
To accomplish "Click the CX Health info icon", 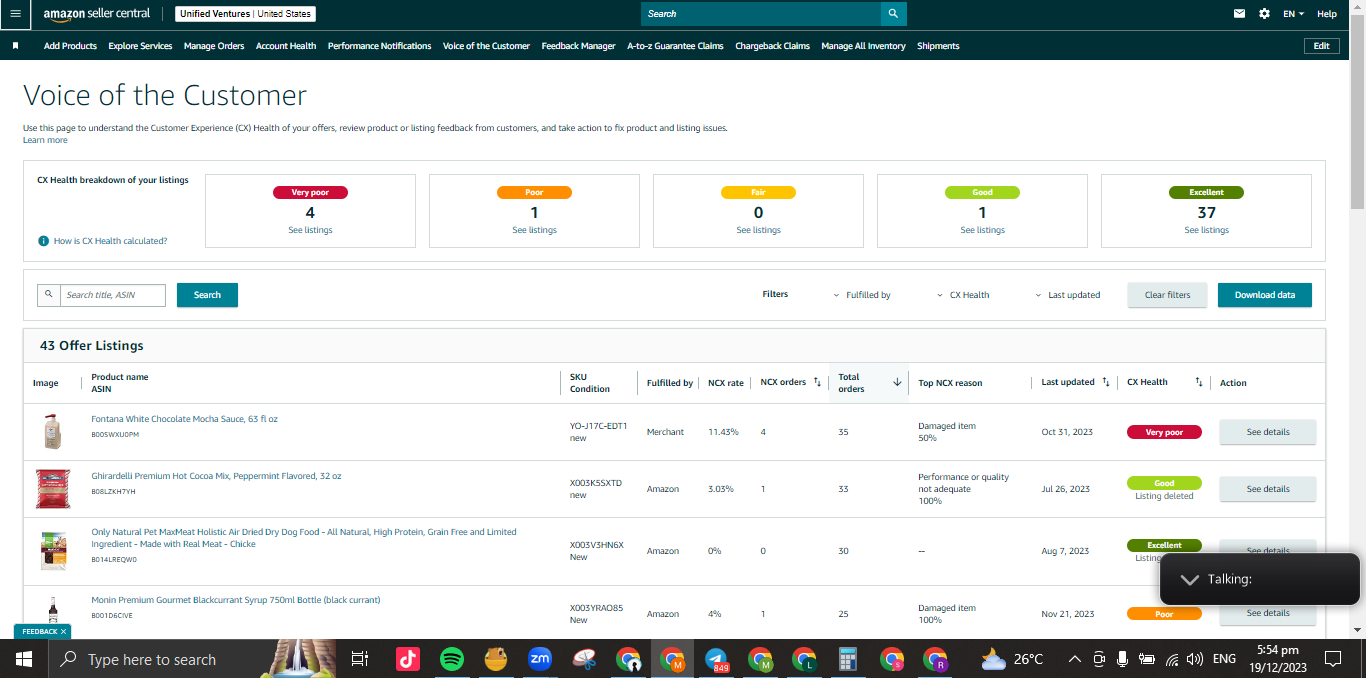I will (x=44, y=241).
